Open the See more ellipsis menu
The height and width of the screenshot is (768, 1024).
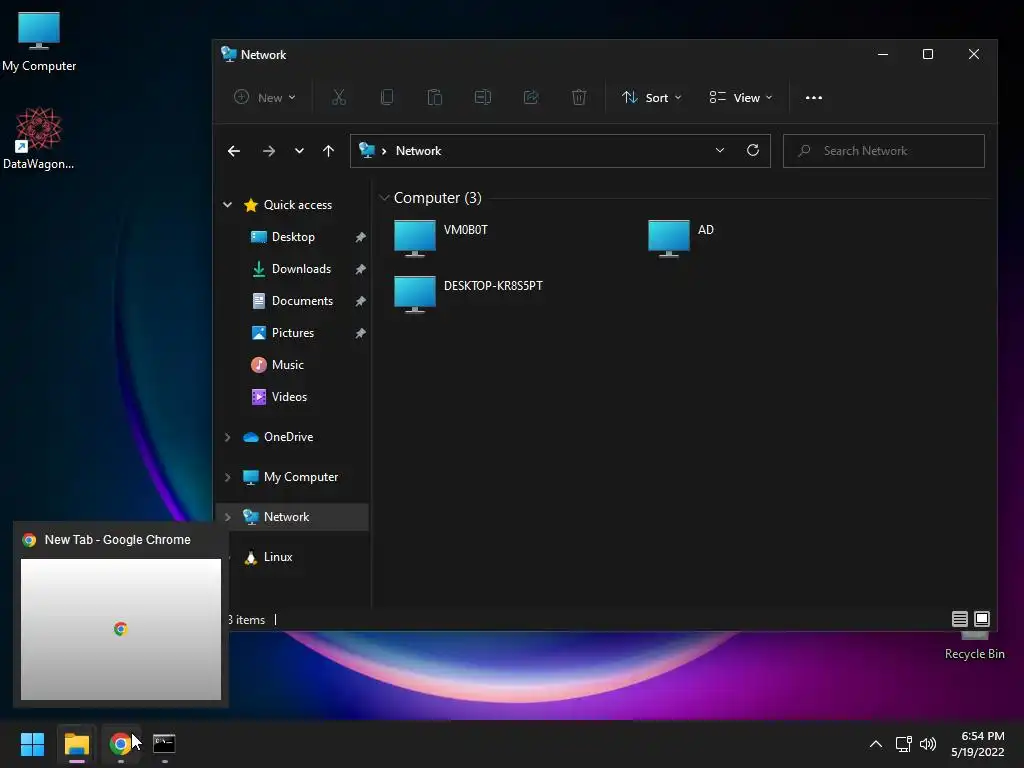(814, 97)
